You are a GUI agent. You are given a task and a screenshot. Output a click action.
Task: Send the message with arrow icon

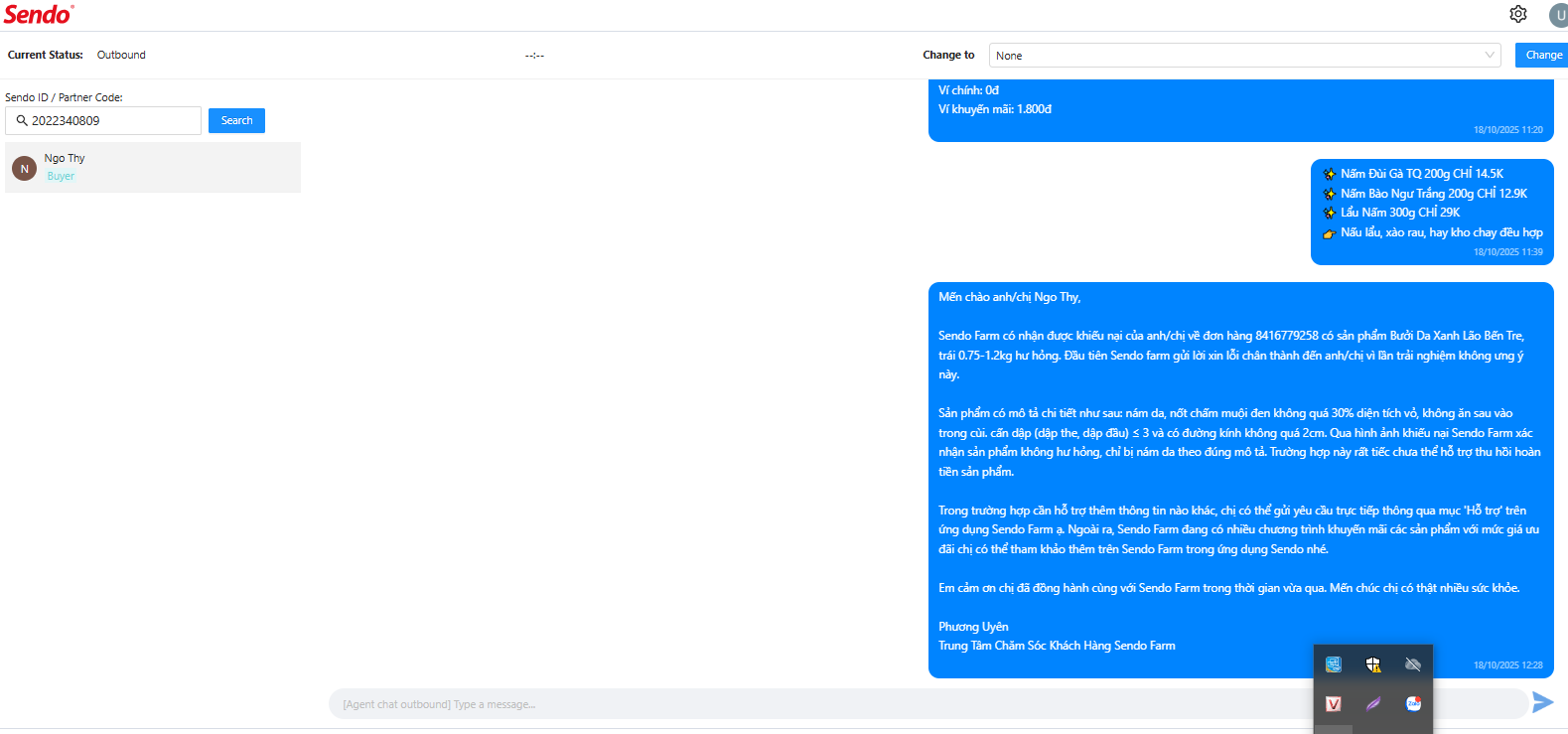tap(1542, 703)
